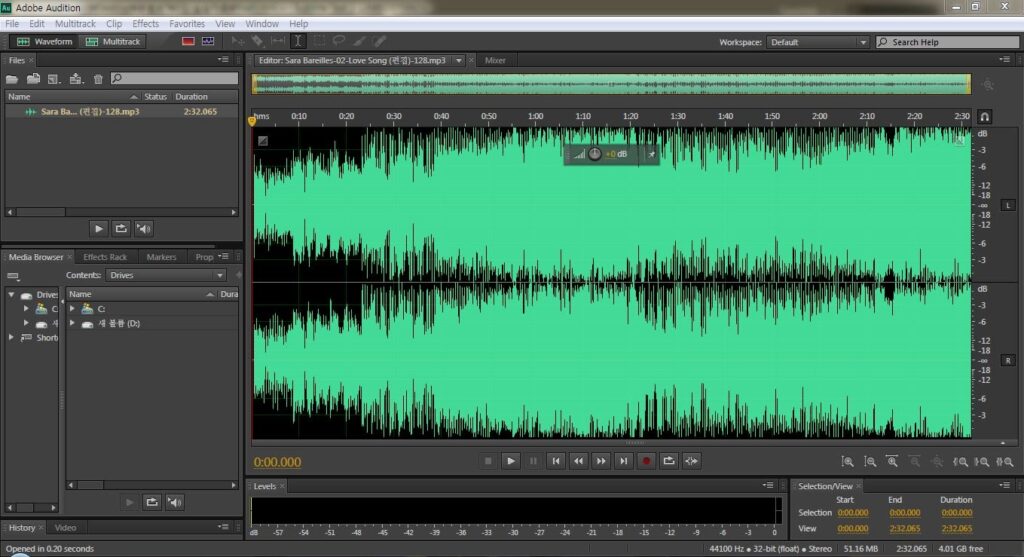Click the transport Play button
The height and width of the screenshot is (557, 1024).
click(x=511, y=461)
